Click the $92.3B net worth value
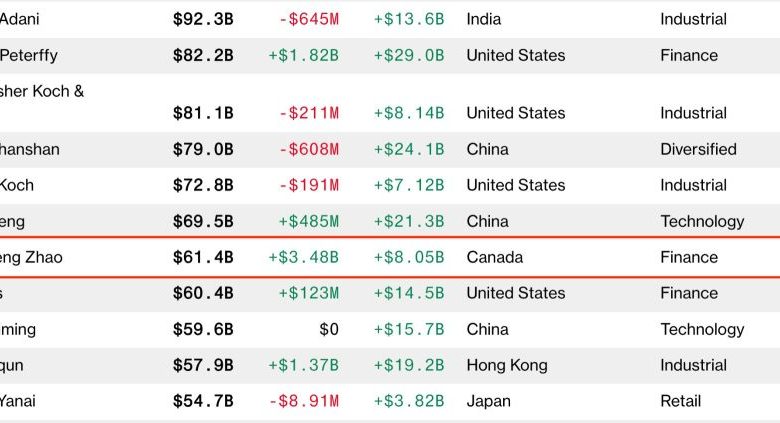This screenshot has width=780, height=423. point(203,19)
